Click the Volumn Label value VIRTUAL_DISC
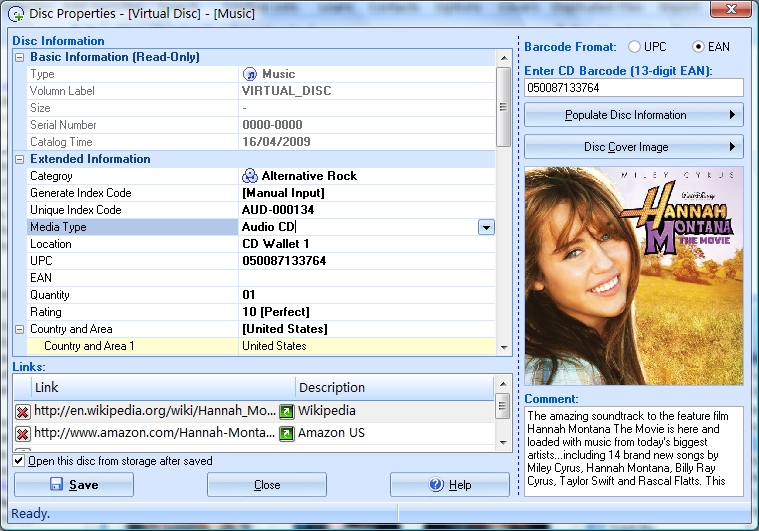This screenshot has height=531, width=759. tap(287, 91)
